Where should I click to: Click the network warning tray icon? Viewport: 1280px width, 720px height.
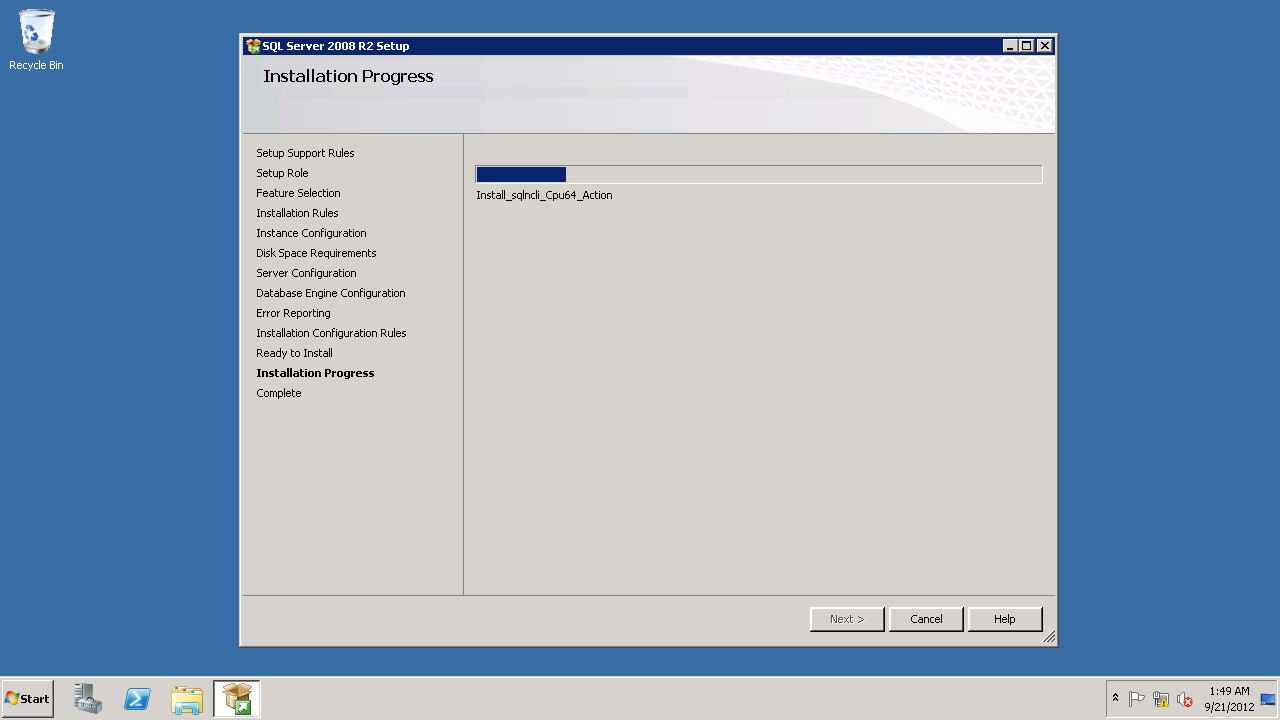pyautogui.click(x=1161, y=699)
